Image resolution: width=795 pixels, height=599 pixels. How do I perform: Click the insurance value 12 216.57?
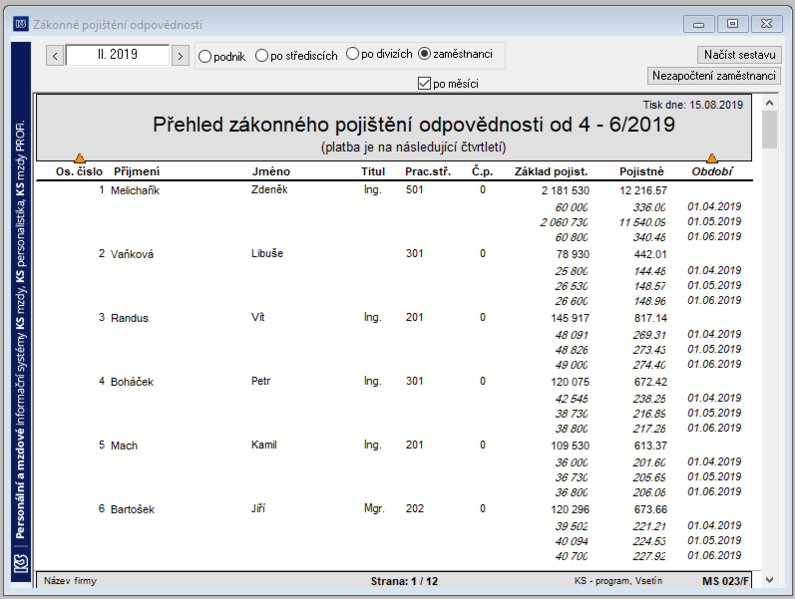[x=643, y=191]
